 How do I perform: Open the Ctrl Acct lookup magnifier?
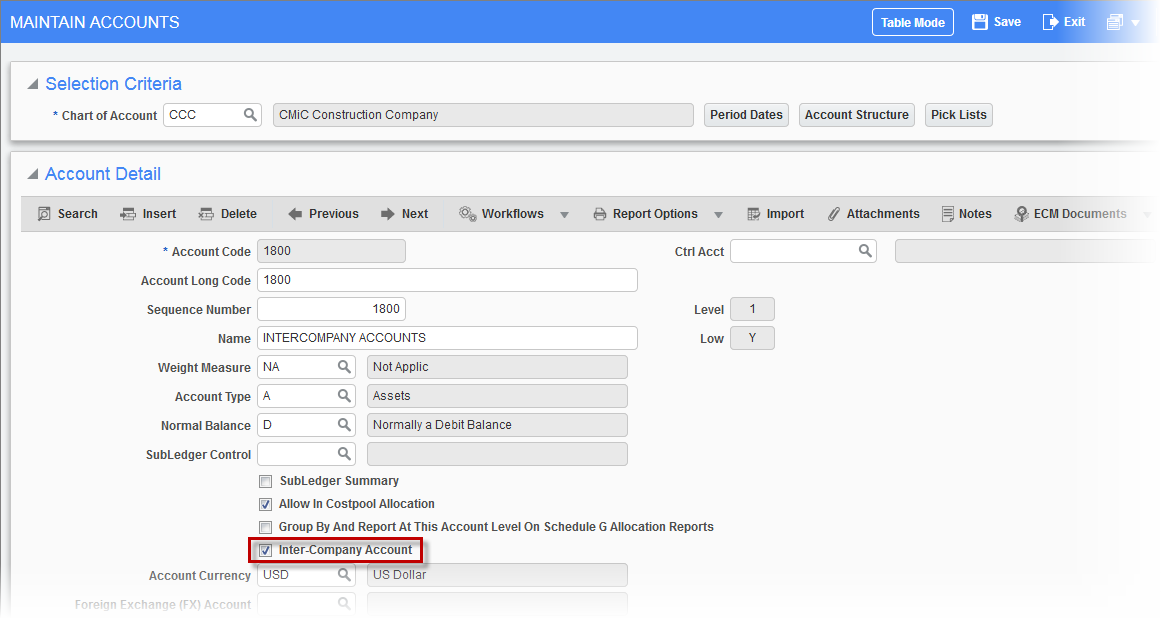(865, 251)
